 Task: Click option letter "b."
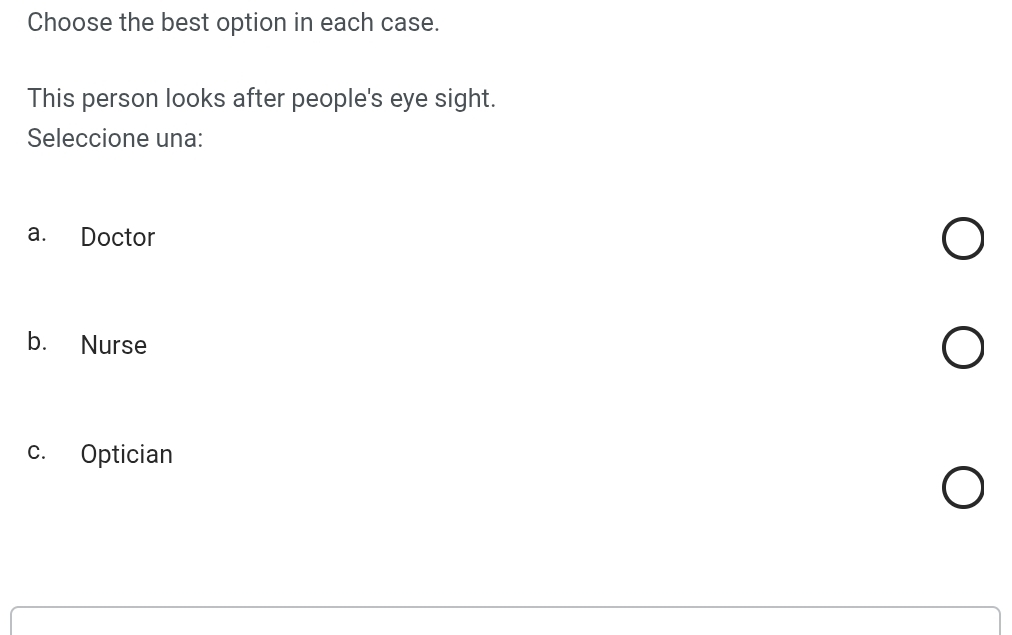37,342
